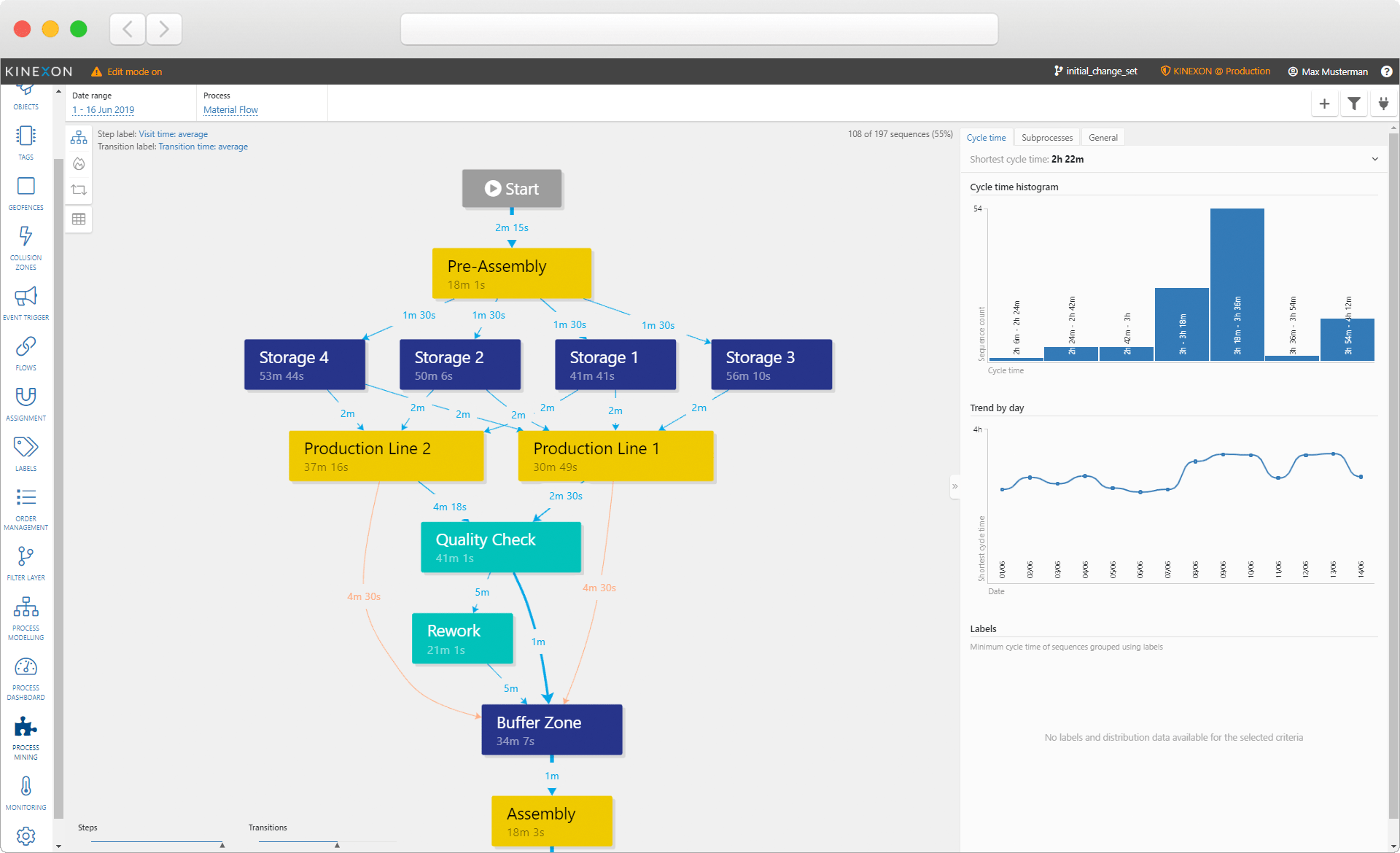Switch to the General tab
The image size is (1400, 853).
pos(1102,138)
